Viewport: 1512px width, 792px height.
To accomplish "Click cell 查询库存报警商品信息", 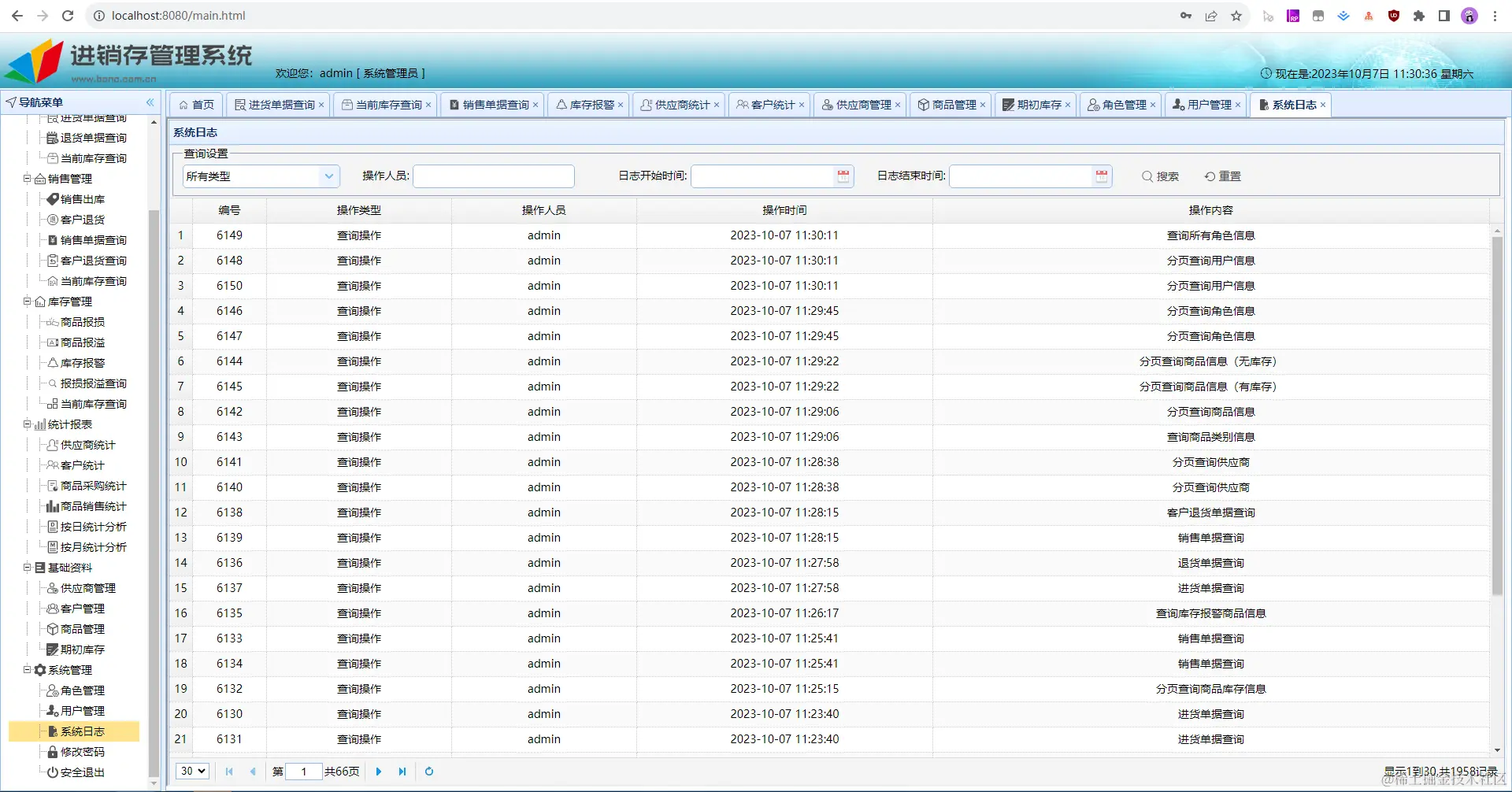I will (1211, 613).
